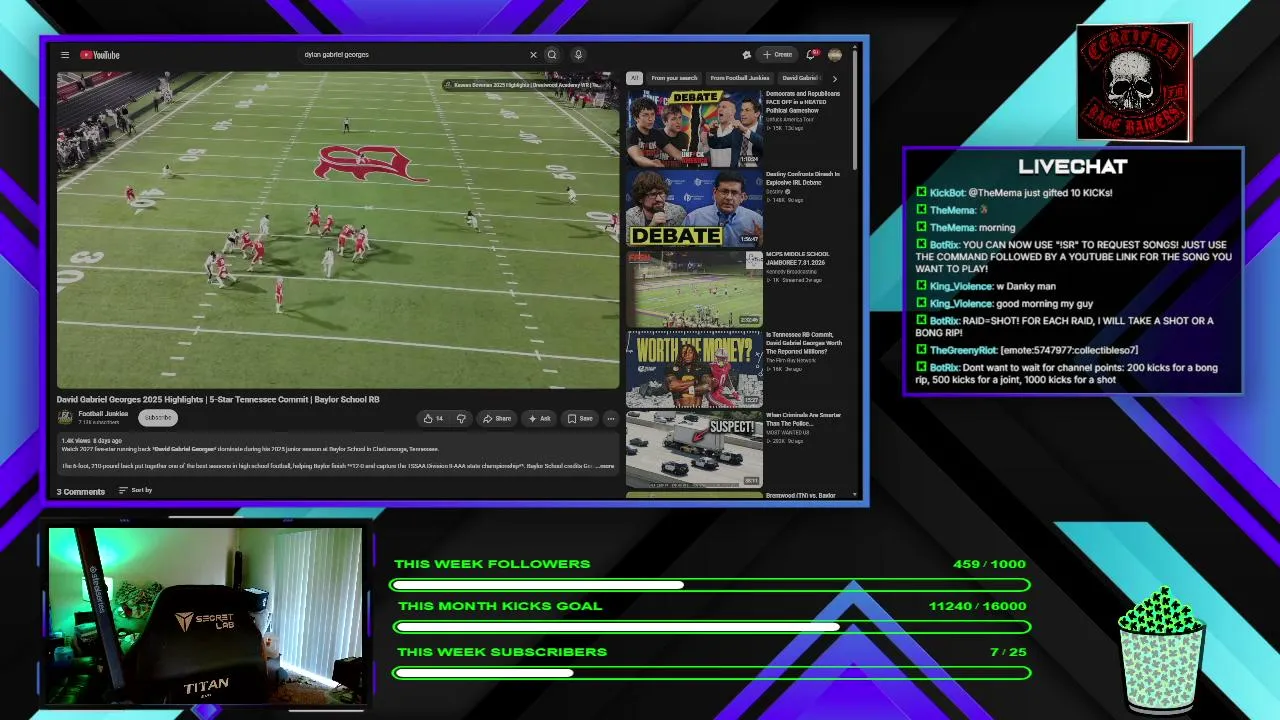Click the 'This Month Kicks Goal' progress bar

point(712,627)
